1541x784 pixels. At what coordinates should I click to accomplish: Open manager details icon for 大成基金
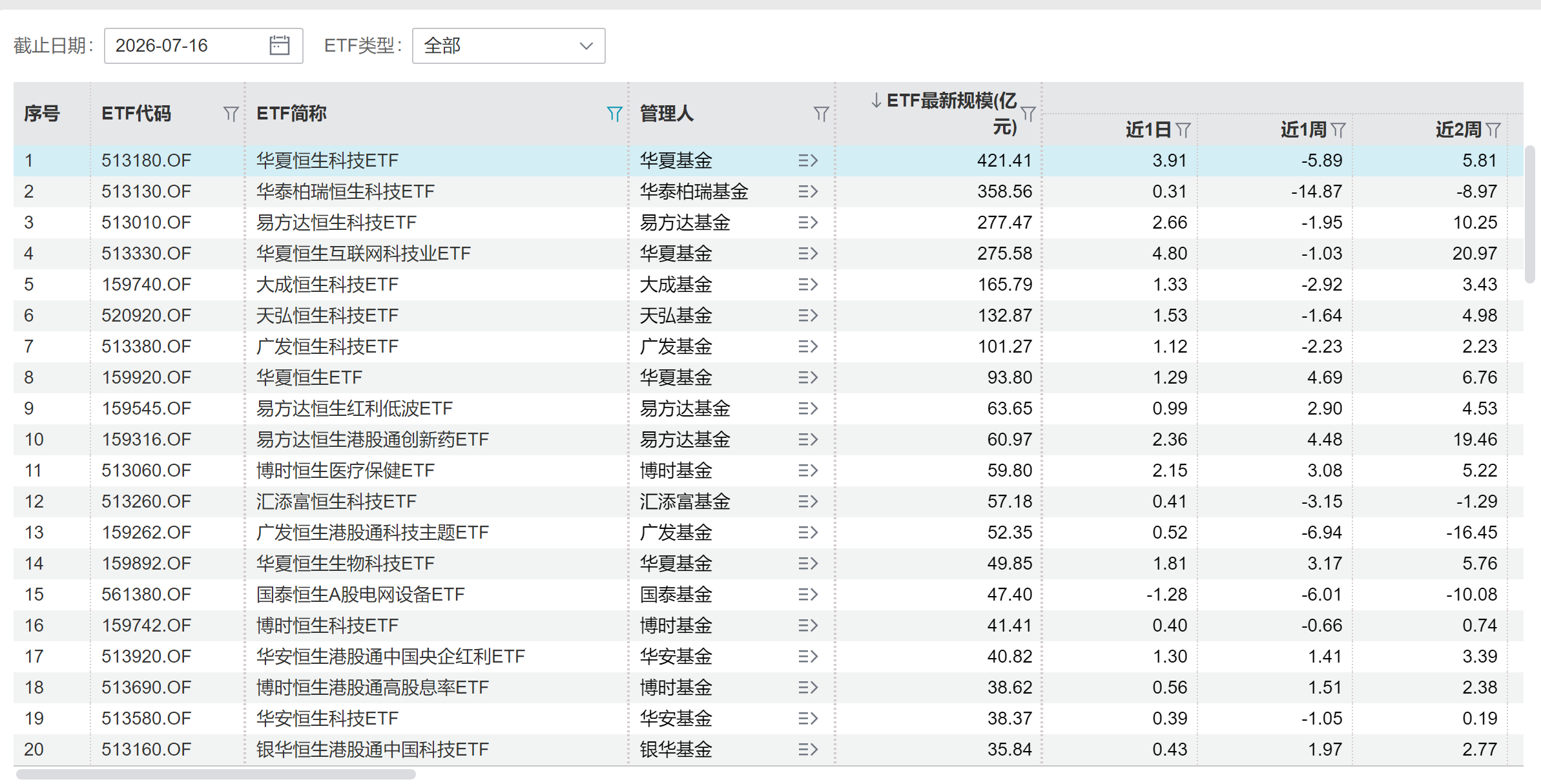pos(808,284)
